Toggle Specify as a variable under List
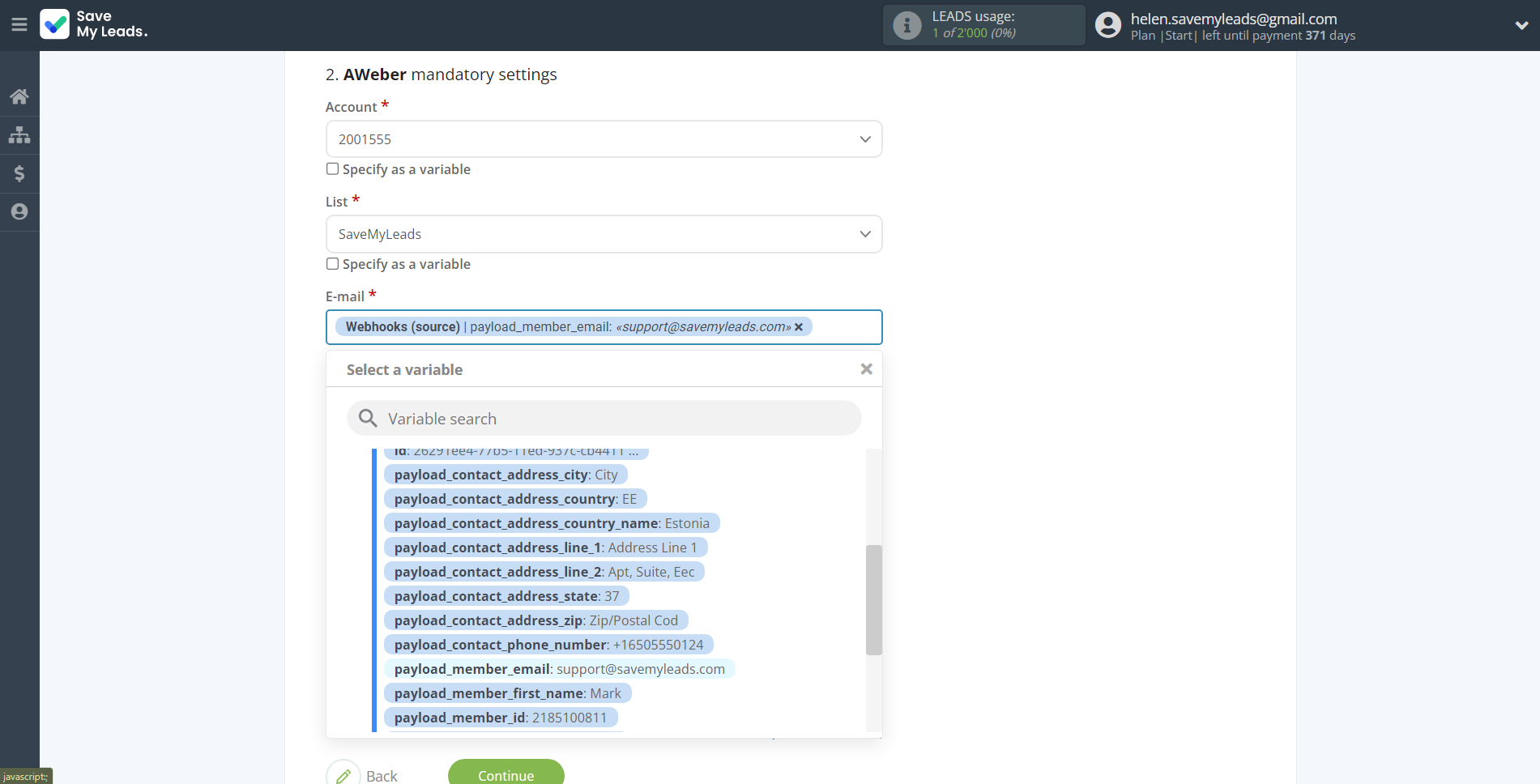 [x=332, y=263]
